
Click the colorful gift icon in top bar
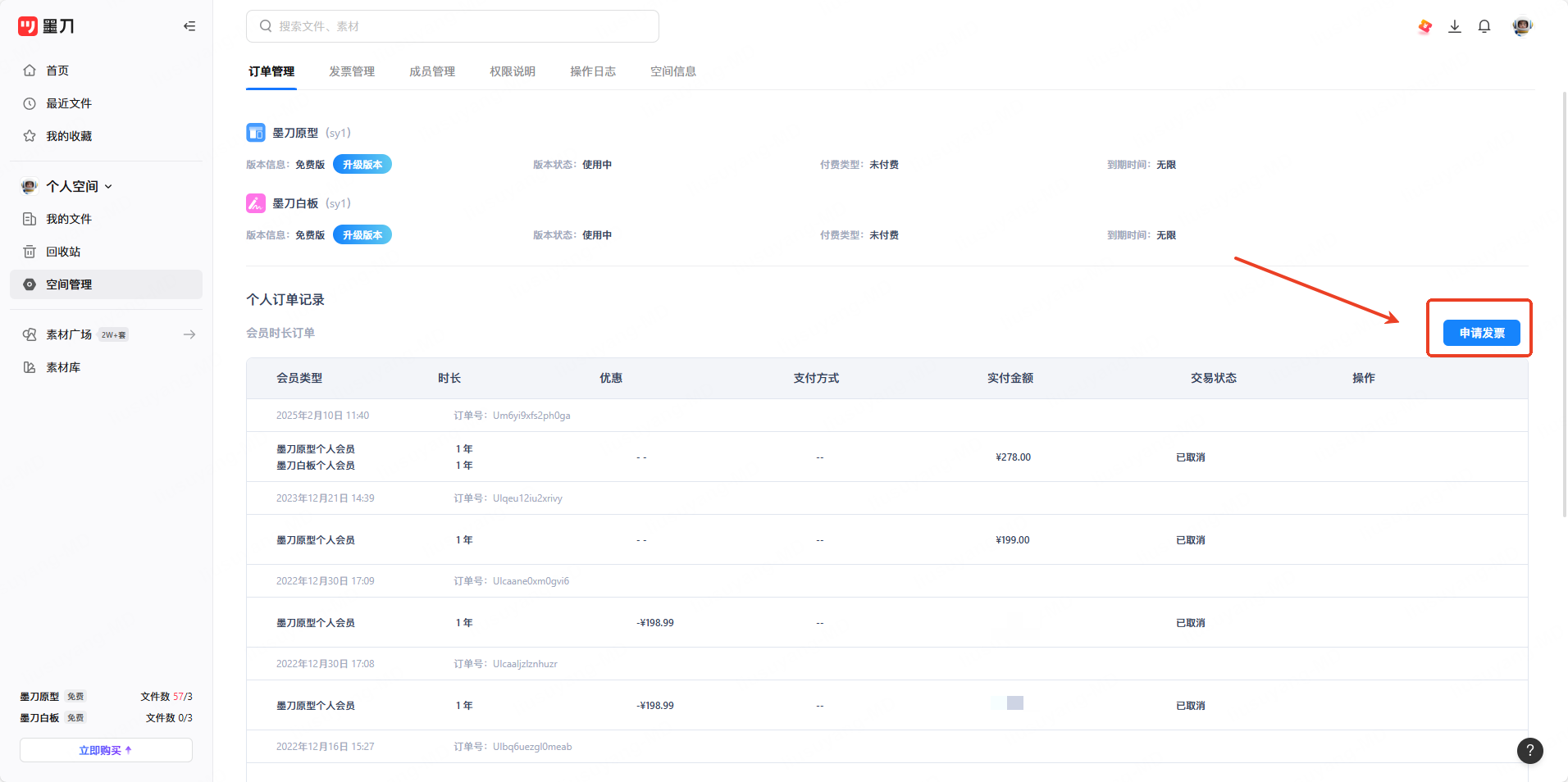(x=1425, y=26)
